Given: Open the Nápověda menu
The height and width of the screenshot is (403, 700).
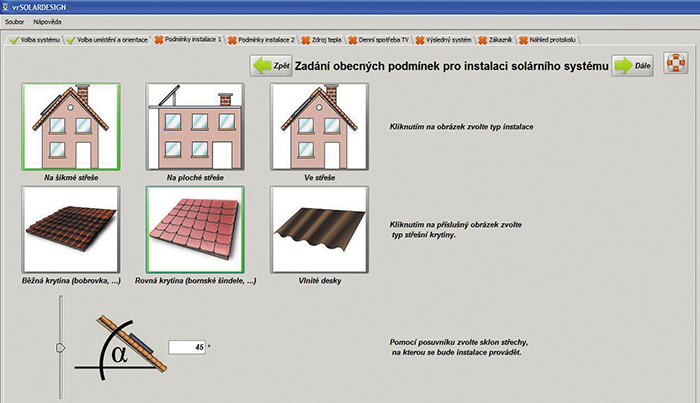Looking at the screenshot, I should pos(47,22).
